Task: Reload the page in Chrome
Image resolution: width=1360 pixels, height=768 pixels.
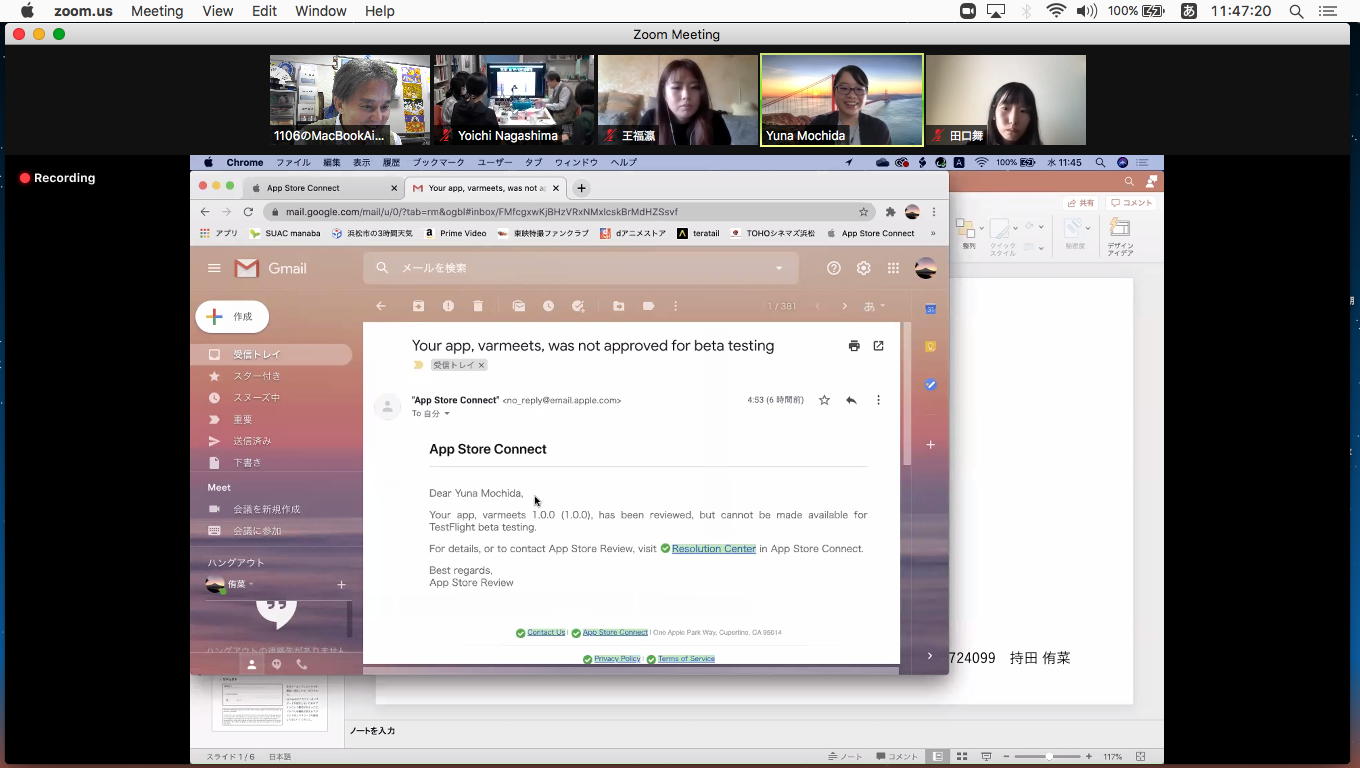Action: 248,212
